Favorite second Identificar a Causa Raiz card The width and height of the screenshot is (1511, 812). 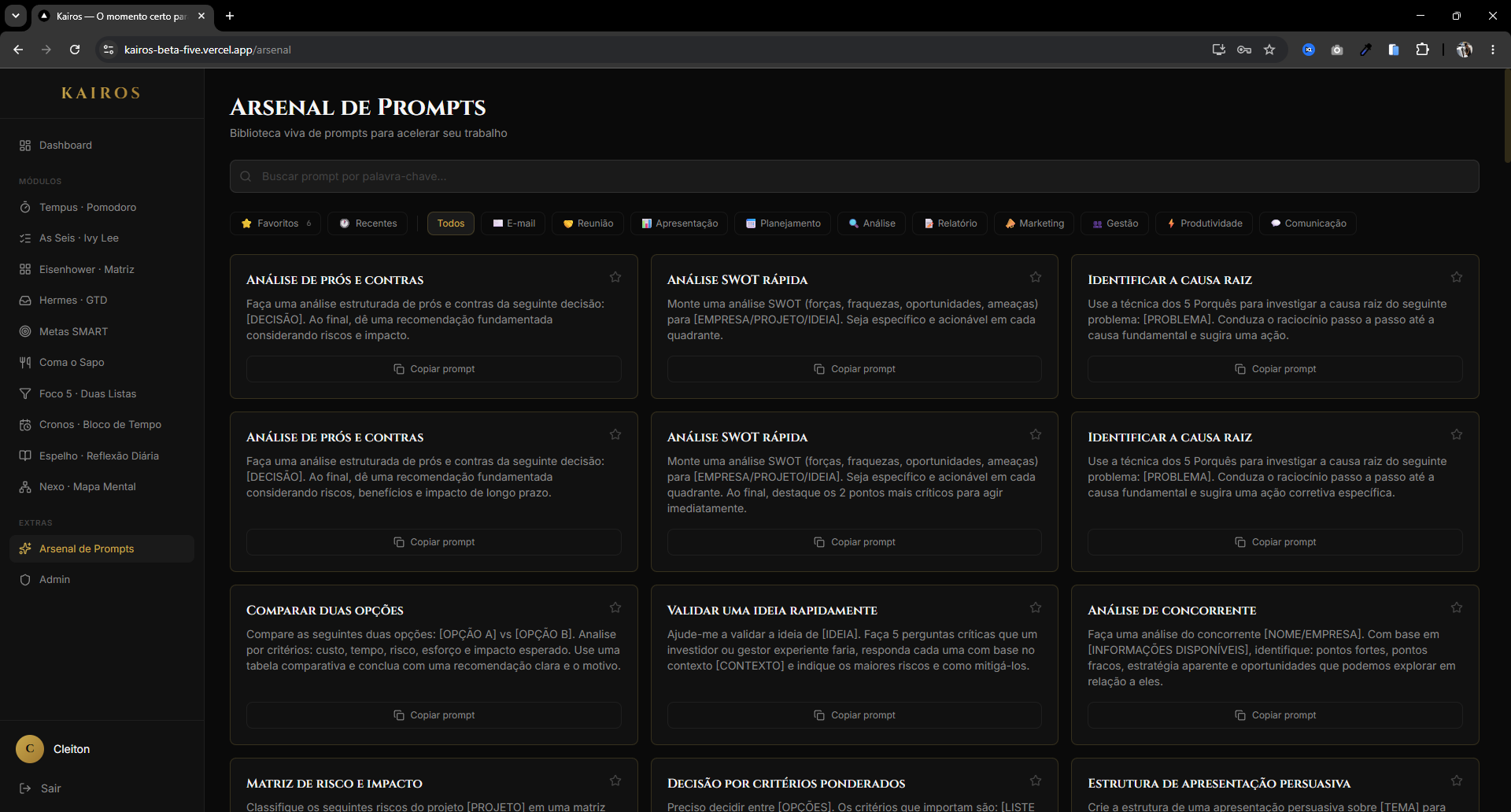[1457, 434]
